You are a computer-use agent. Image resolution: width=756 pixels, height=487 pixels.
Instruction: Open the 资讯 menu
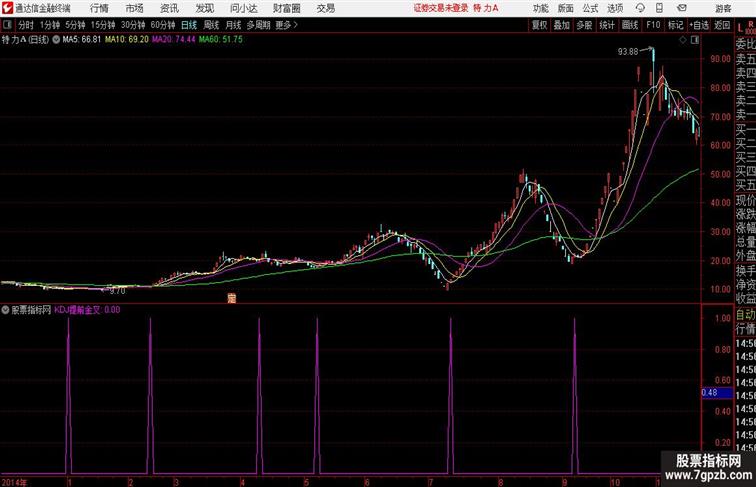(169, 8)
